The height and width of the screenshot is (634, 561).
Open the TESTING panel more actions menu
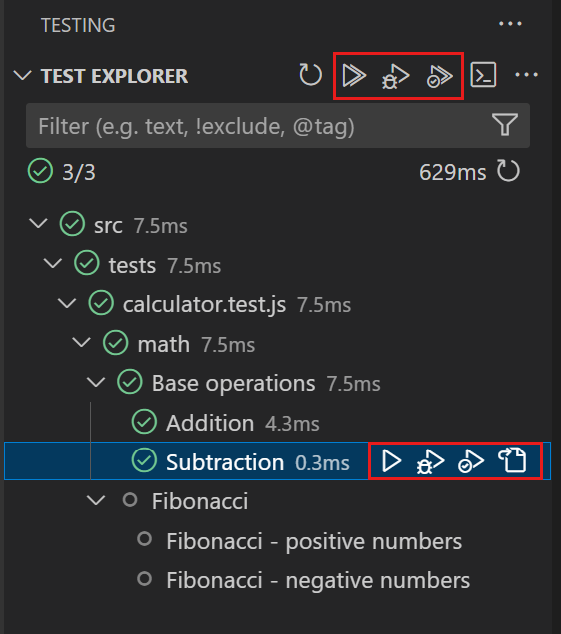[510, 24]
